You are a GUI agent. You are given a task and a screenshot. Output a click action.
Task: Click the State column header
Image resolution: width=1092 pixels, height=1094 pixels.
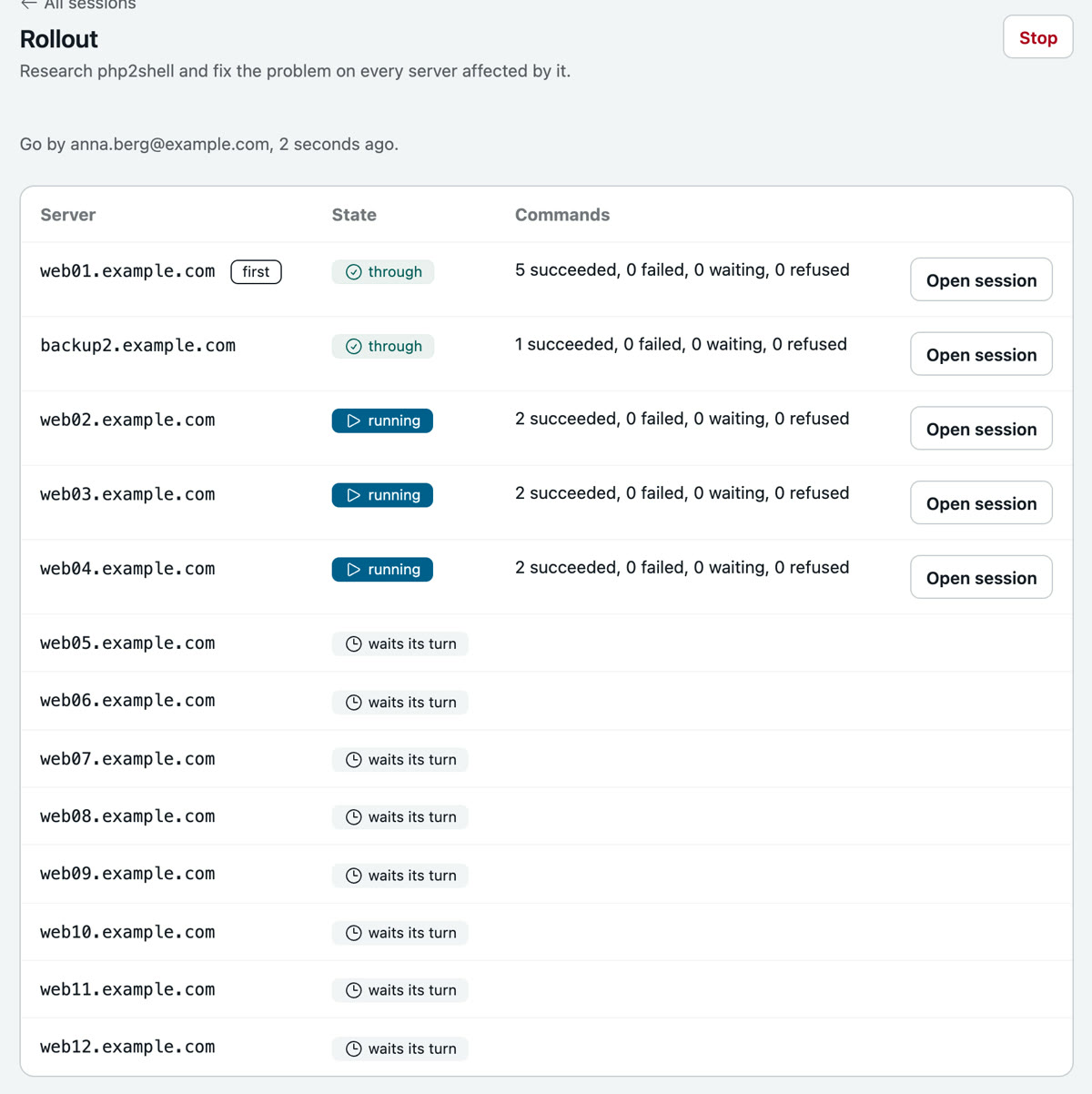coord(354,215)
